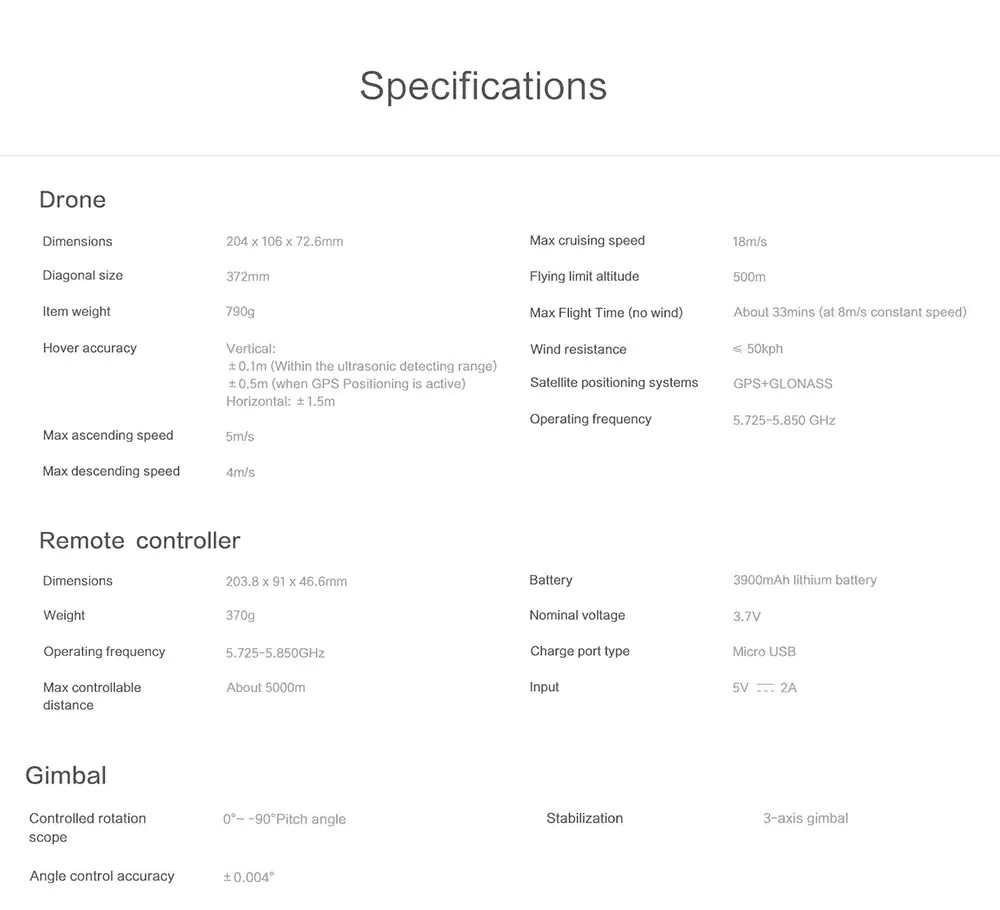
Task: Click the Diagonal size label
Action: pyautogui.click(x=83, y=276)
